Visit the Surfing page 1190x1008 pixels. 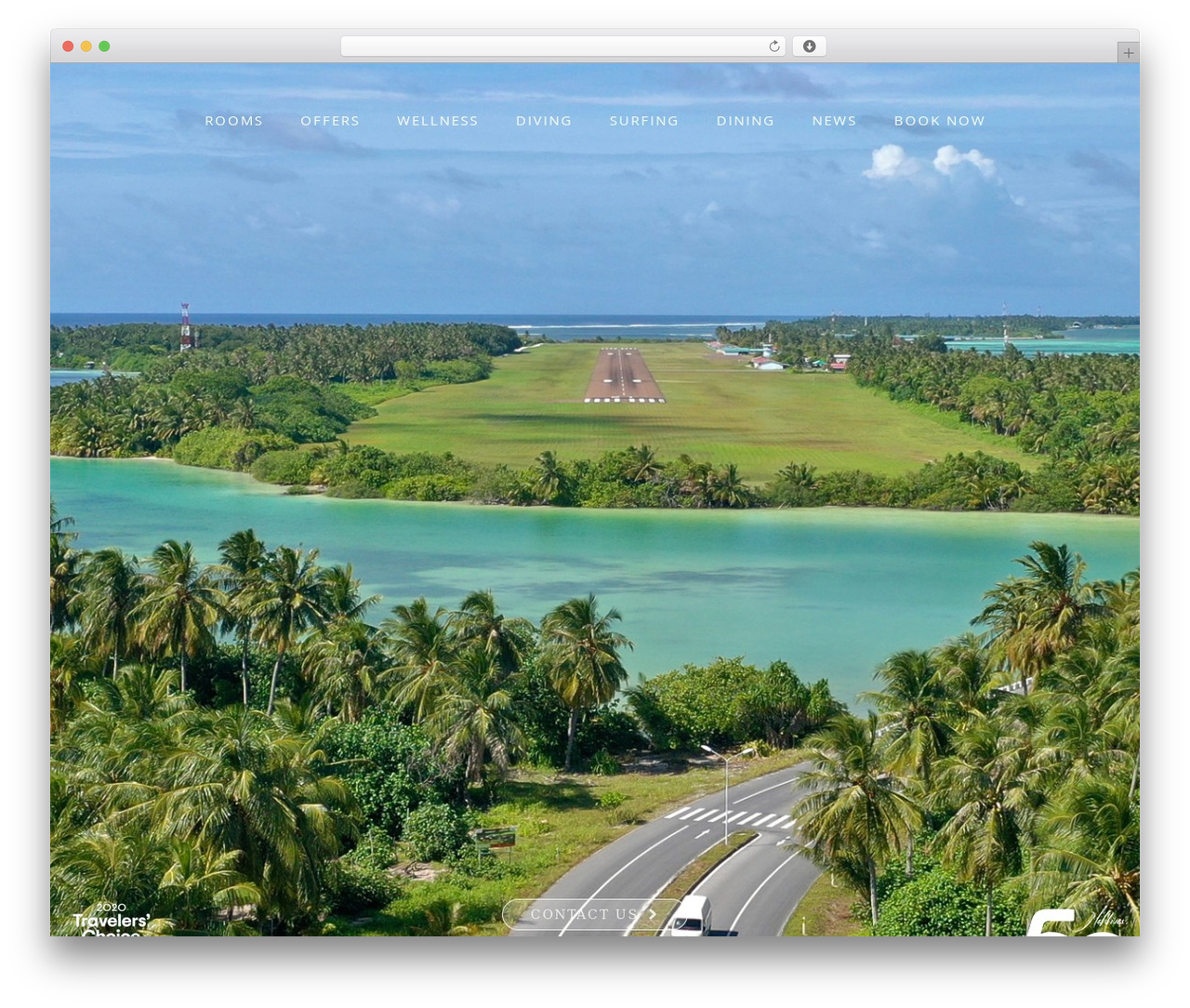(644, 121)
